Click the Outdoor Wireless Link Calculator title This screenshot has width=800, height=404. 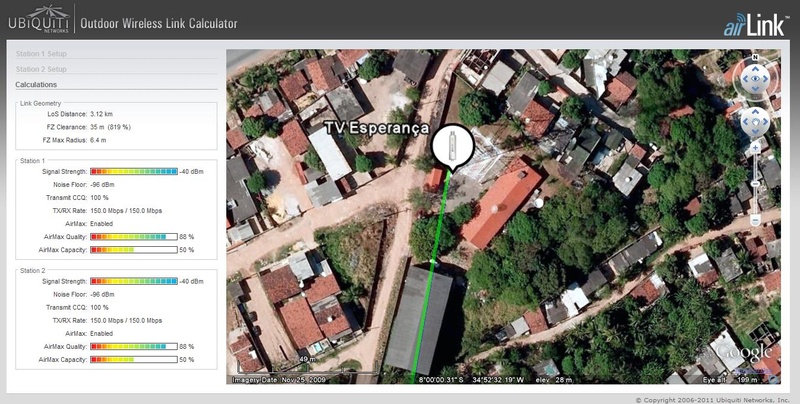click(x=159, y=23)
